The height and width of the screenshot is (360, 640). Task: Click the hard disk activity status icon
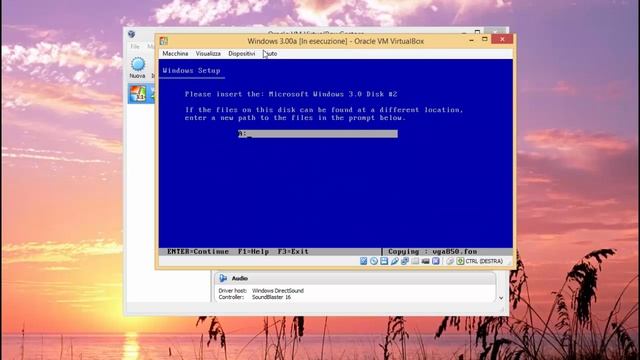tap(363, 261)
